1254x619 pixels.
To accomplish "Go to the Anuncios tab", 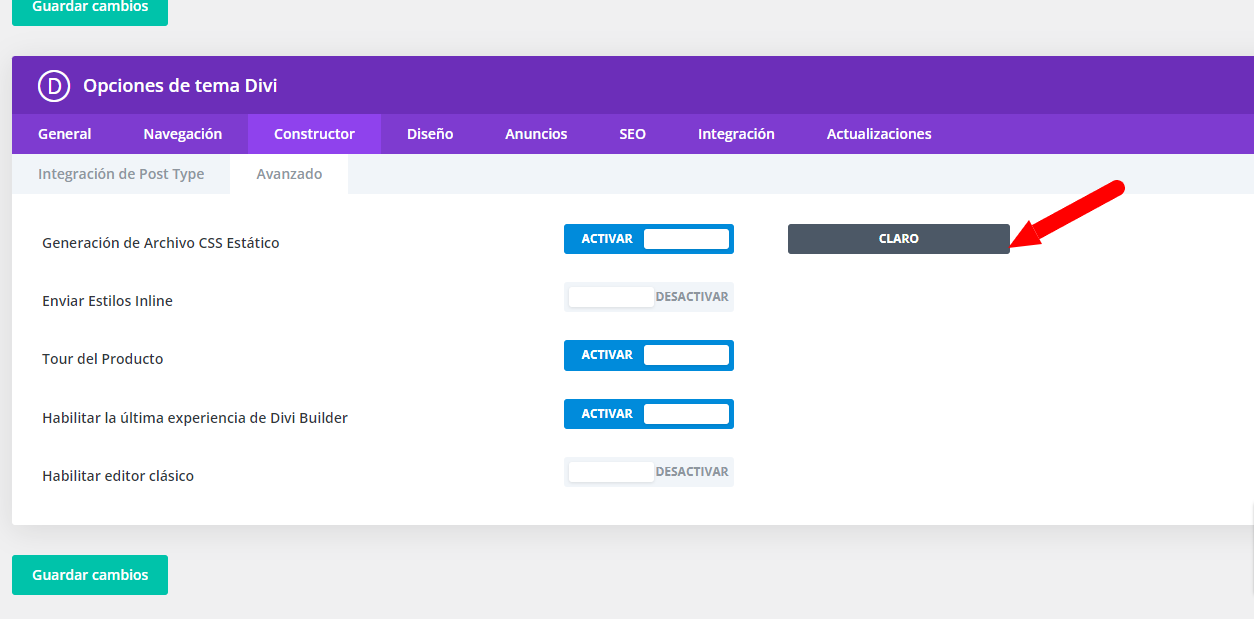I will click(536, 134).
